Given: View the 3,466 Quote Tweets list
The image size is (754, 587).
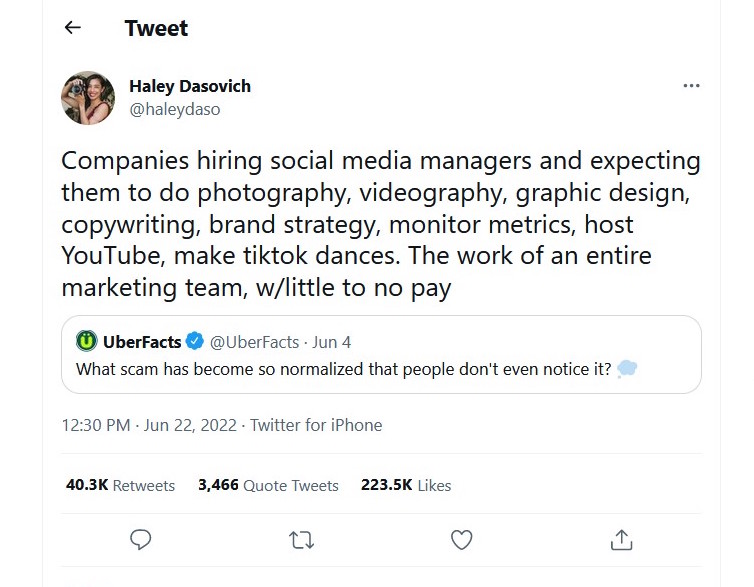Looking at the screenshot, I should click(268, 485).
